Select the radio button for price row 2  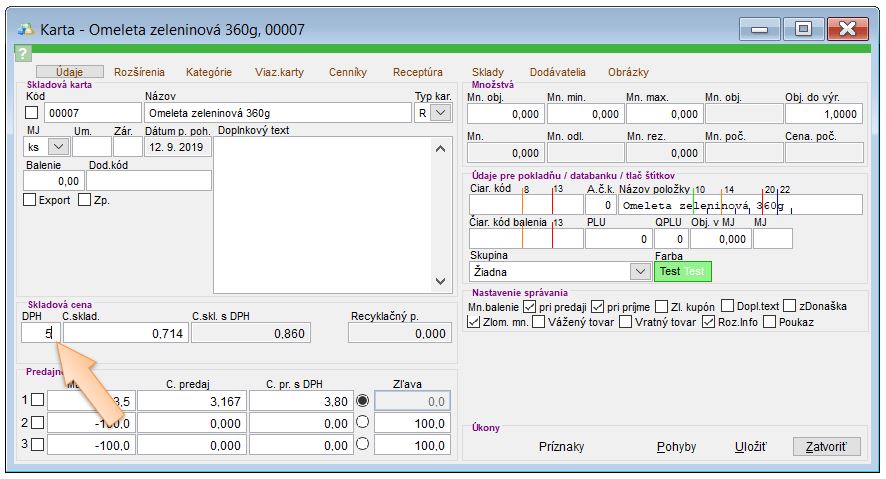(x=362, y=422)
